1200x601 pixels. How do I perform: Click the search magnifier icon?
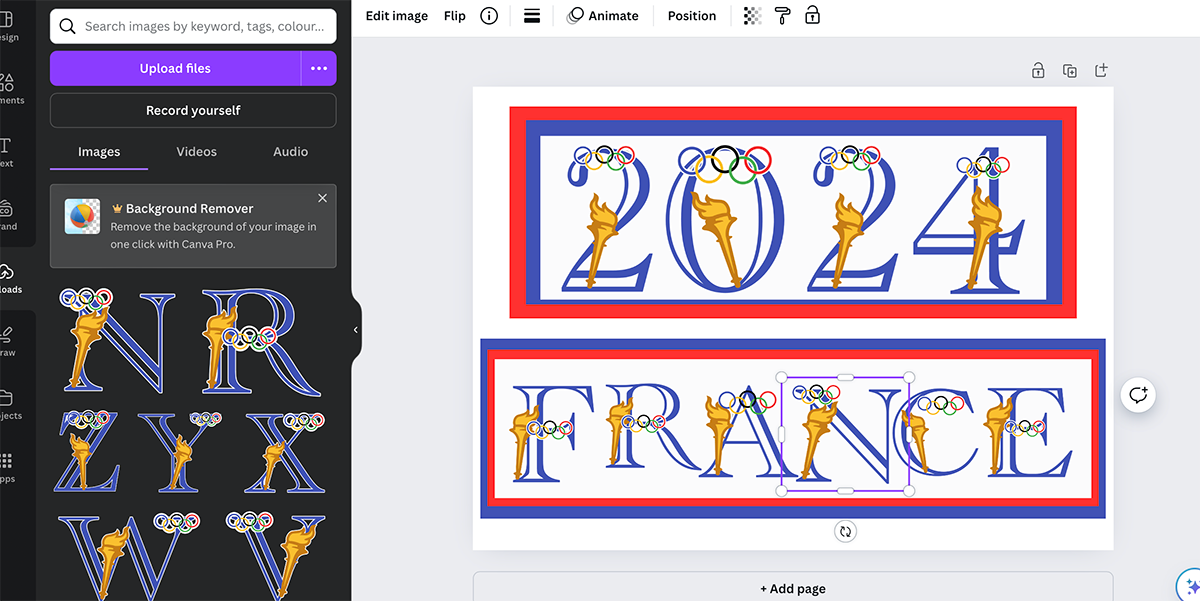tap(68, 27)
